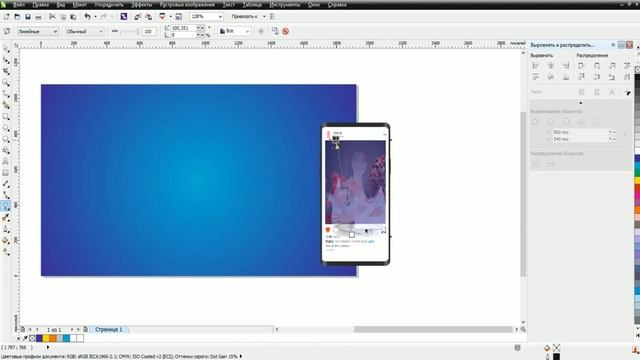Image resolution: width=640 pixels, height=360 pixels.
Task: Open the File menu
Action: coord(19,5)
